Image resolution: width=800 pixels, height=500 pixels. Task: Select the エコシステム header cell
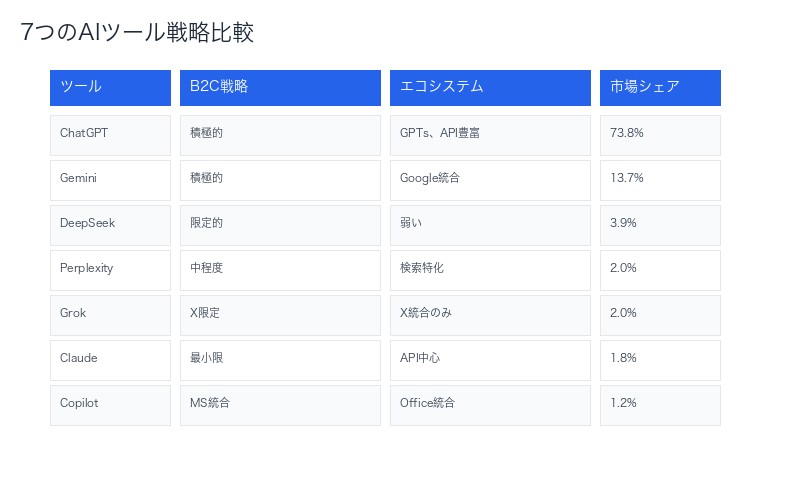(490, 87)
